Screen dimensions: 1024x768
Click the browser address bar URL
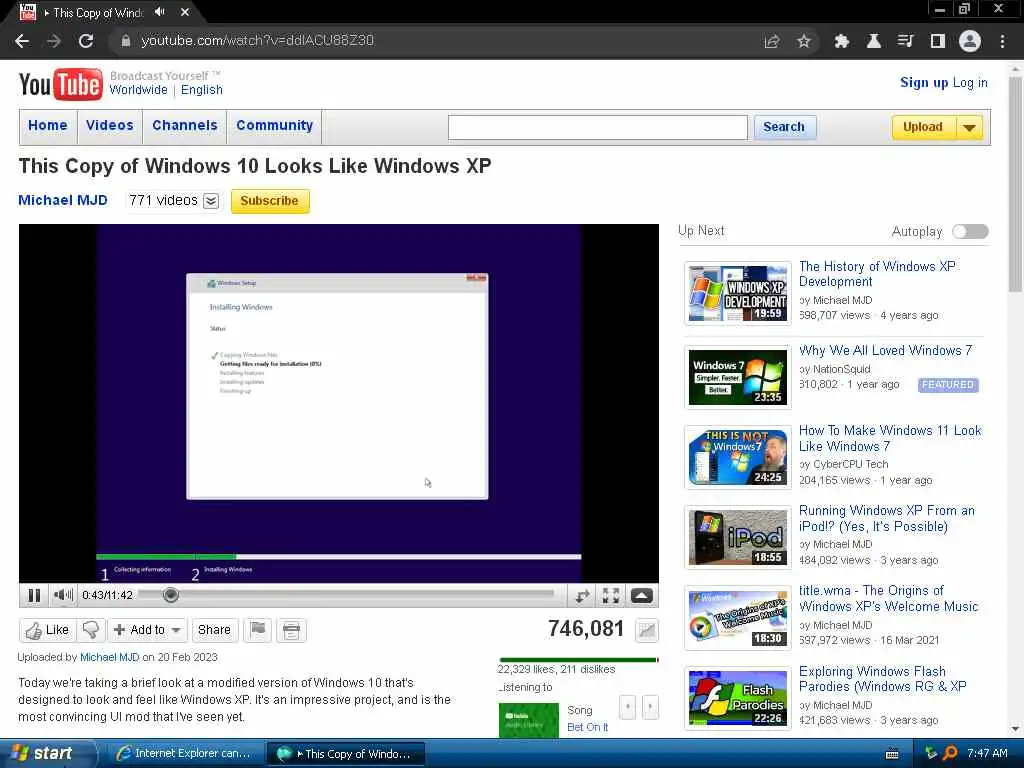click(x=257, y=40)
